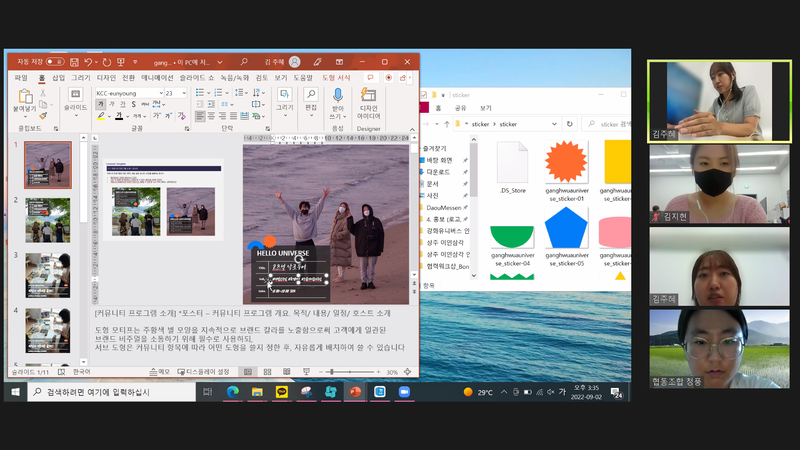
Task: Open Microsoft Edge from the taskbar
Action: pos(233,392)
